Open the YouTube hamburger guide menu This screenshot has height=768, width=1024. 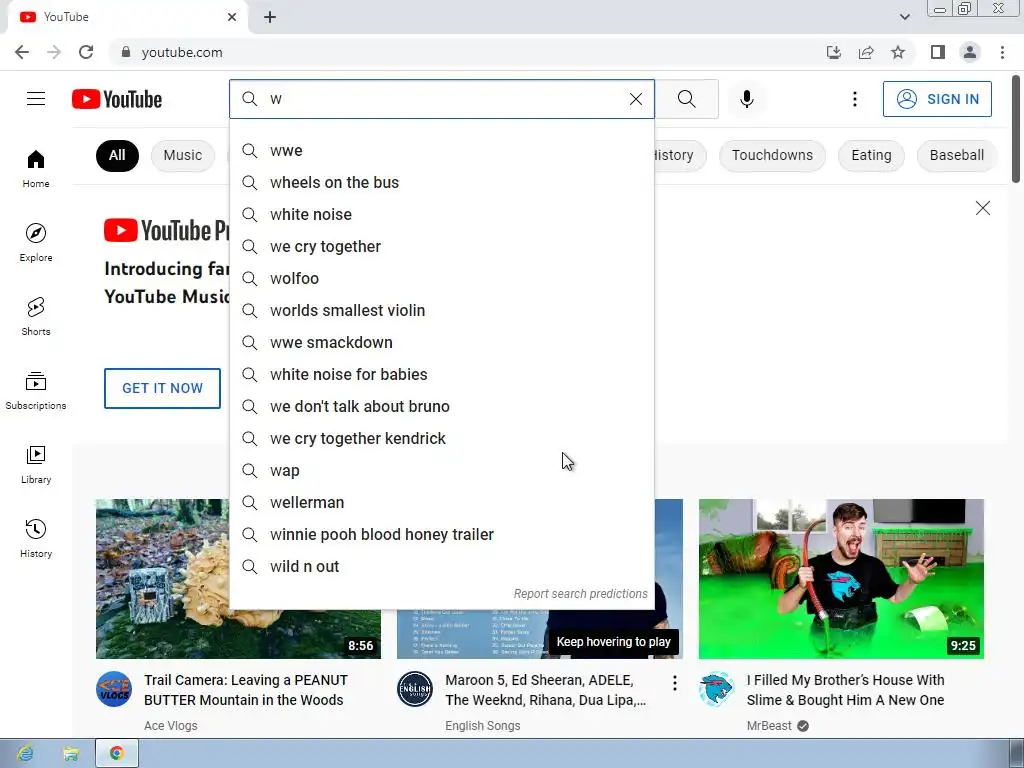point(36,99)
